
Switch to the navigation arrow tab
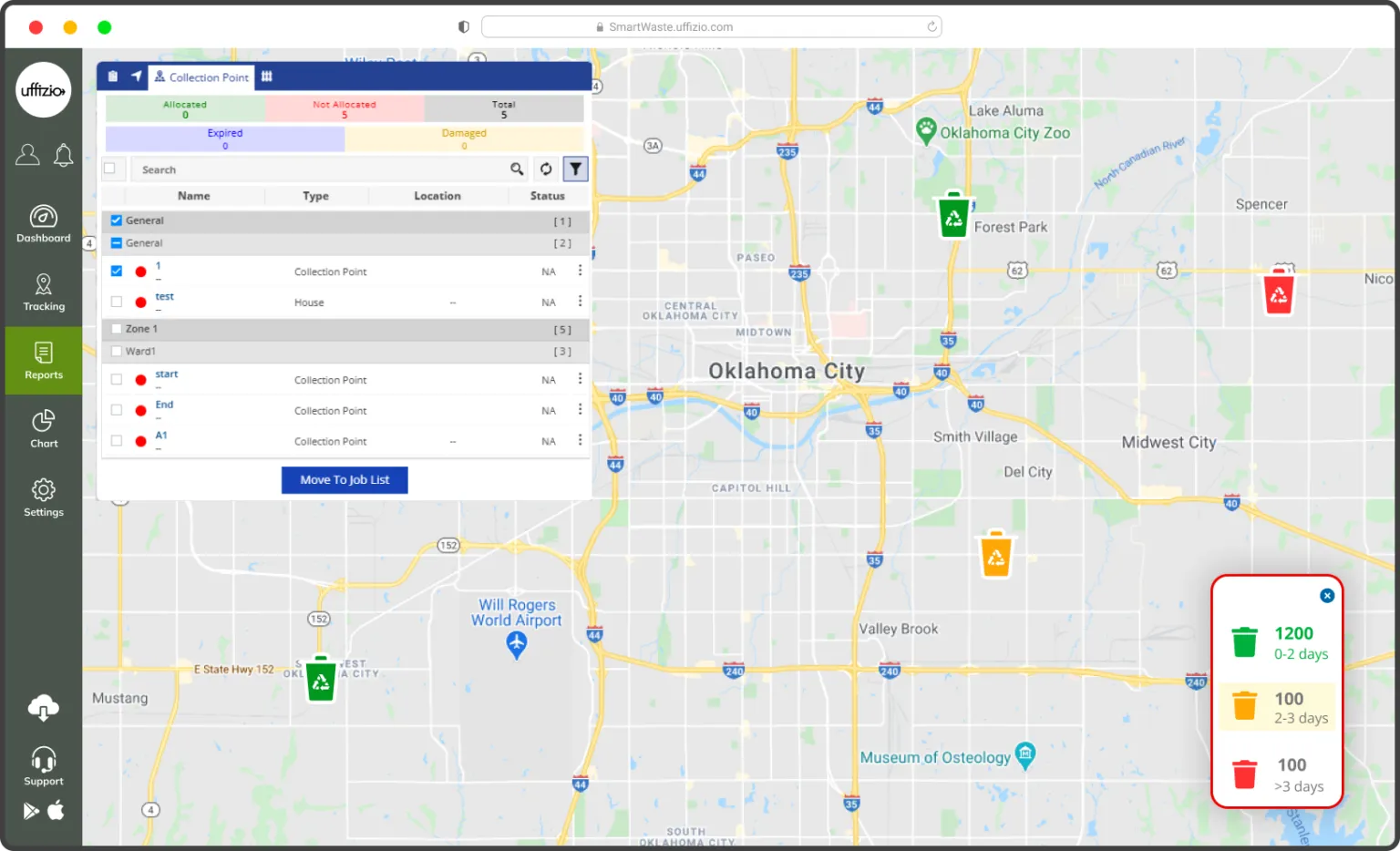point(137,77)
